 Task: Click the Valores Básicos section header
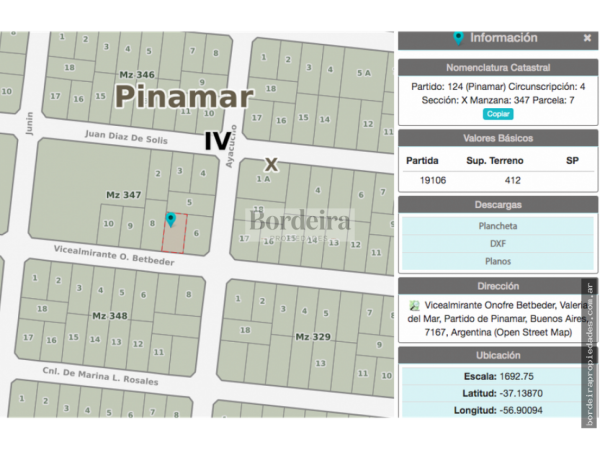497,137
